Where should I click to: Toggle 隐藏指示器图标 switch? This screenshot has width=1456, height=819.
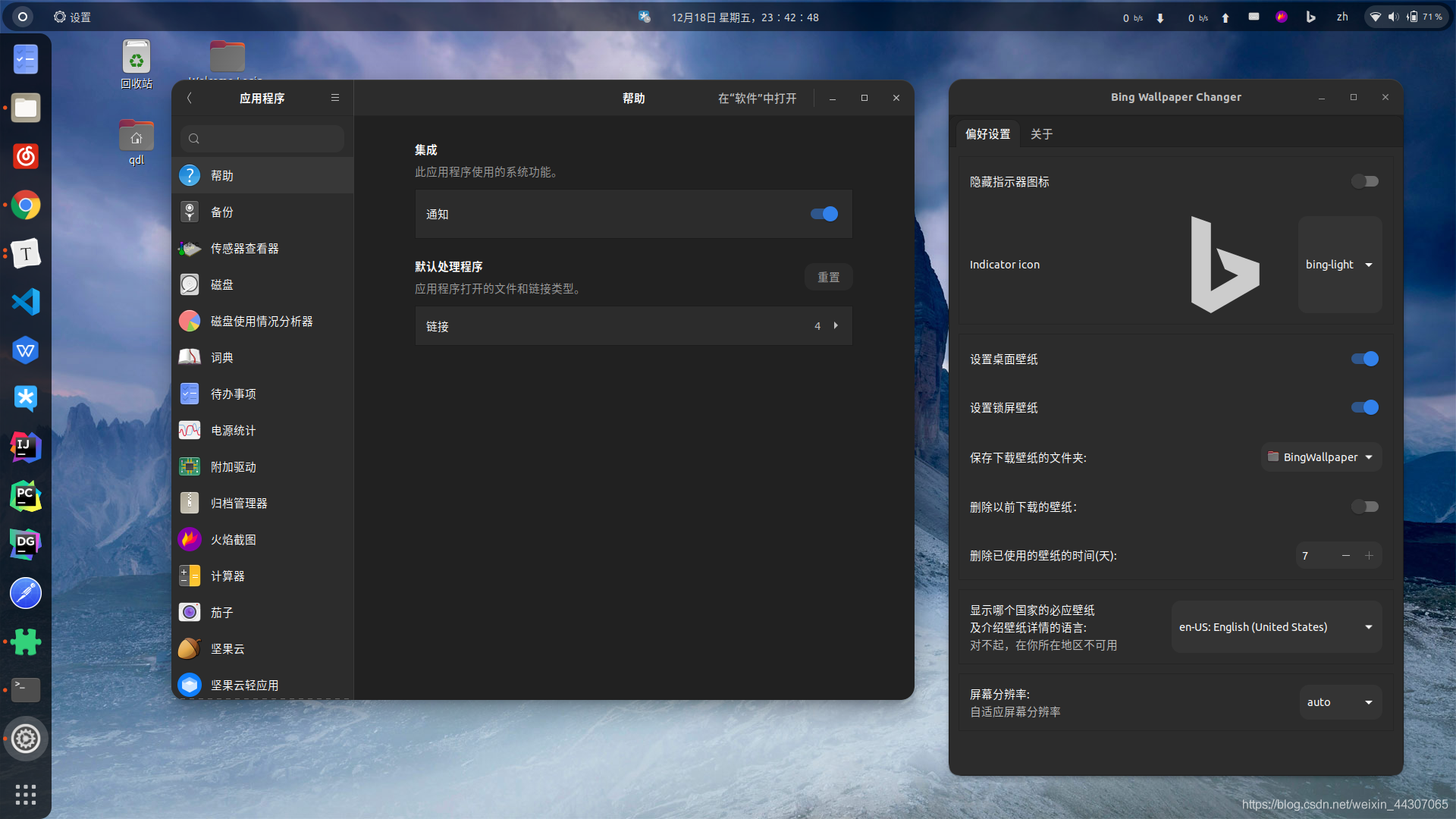point(1365,181)
